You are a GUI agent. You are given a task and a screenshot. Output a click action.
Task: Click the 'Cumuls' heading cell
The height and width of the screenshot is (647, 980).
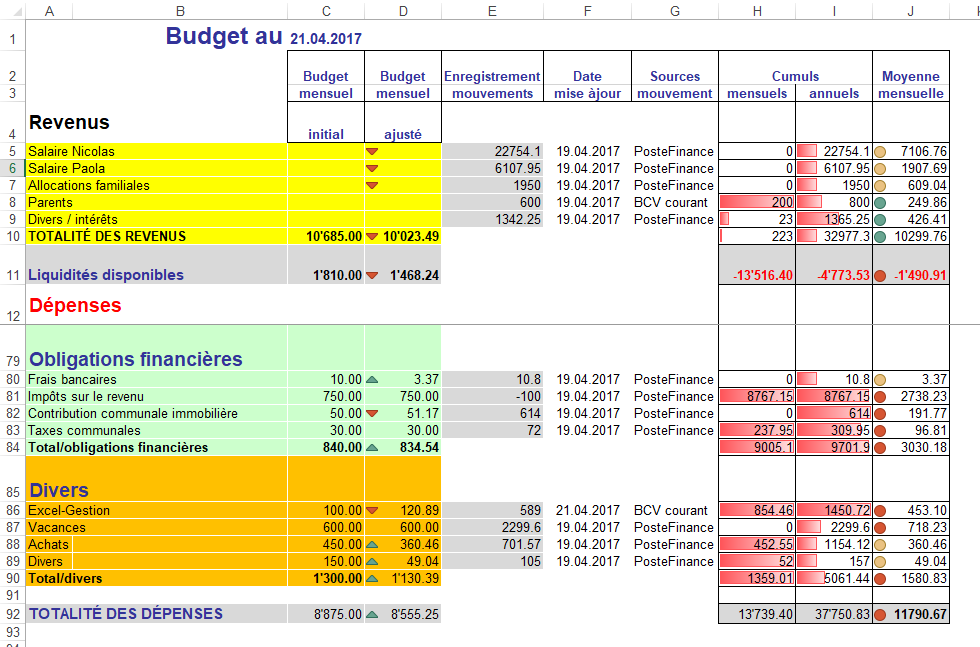(795, 68)
